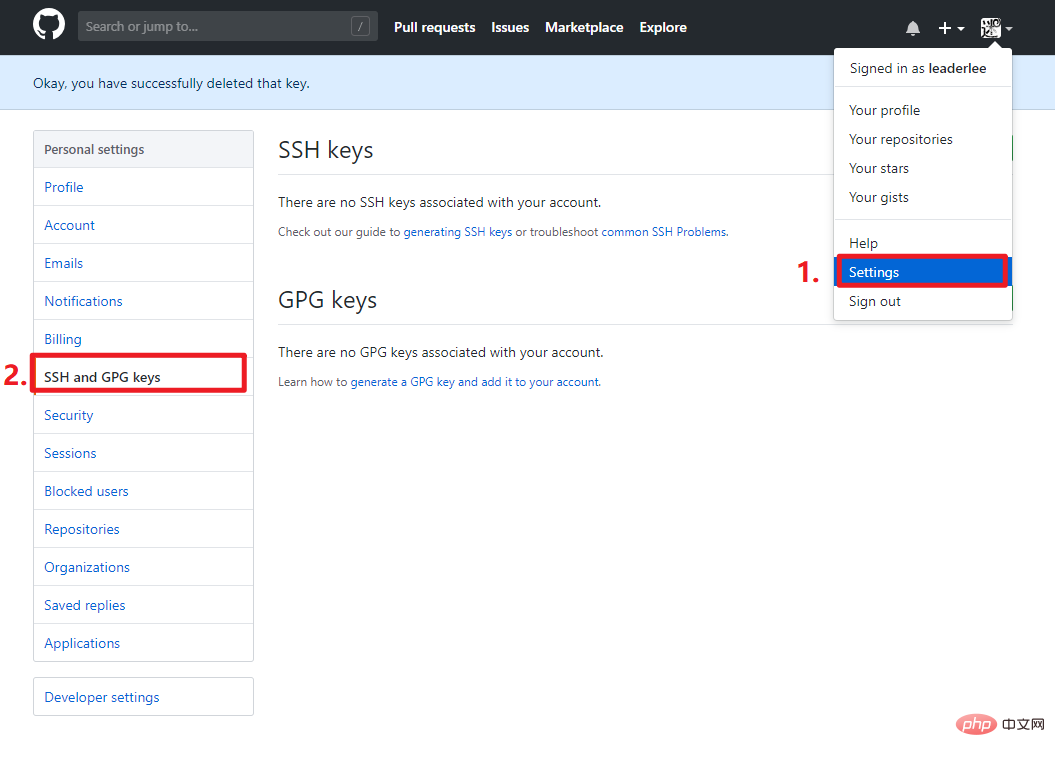Image resolution: width=1055 pixels, height=757 pixels.
Task: Open common SSH Problems link
Action: click(x=663, y=232)
